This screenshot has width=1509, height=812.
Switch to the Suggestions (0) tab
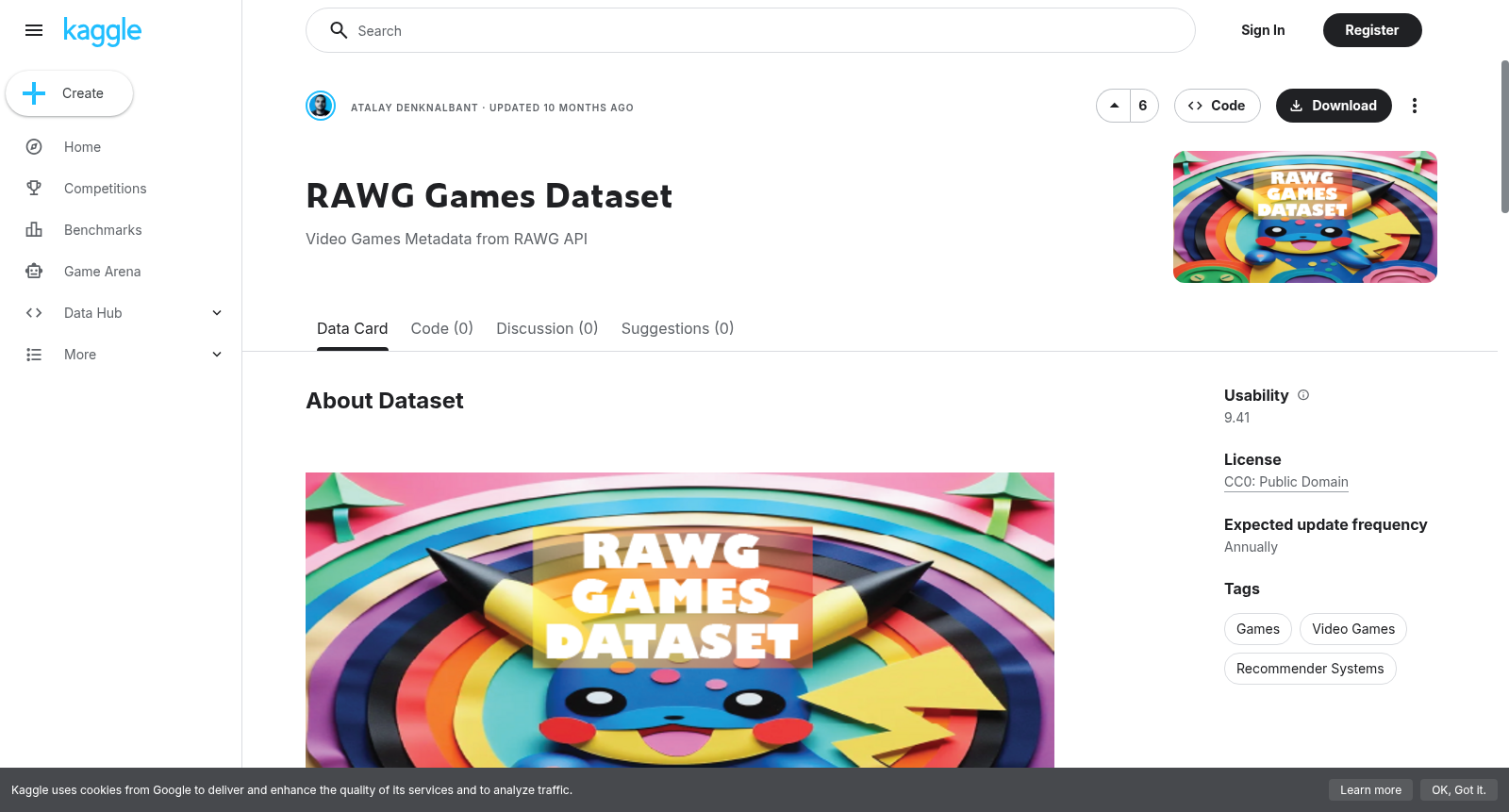click(x=677, y=328)
